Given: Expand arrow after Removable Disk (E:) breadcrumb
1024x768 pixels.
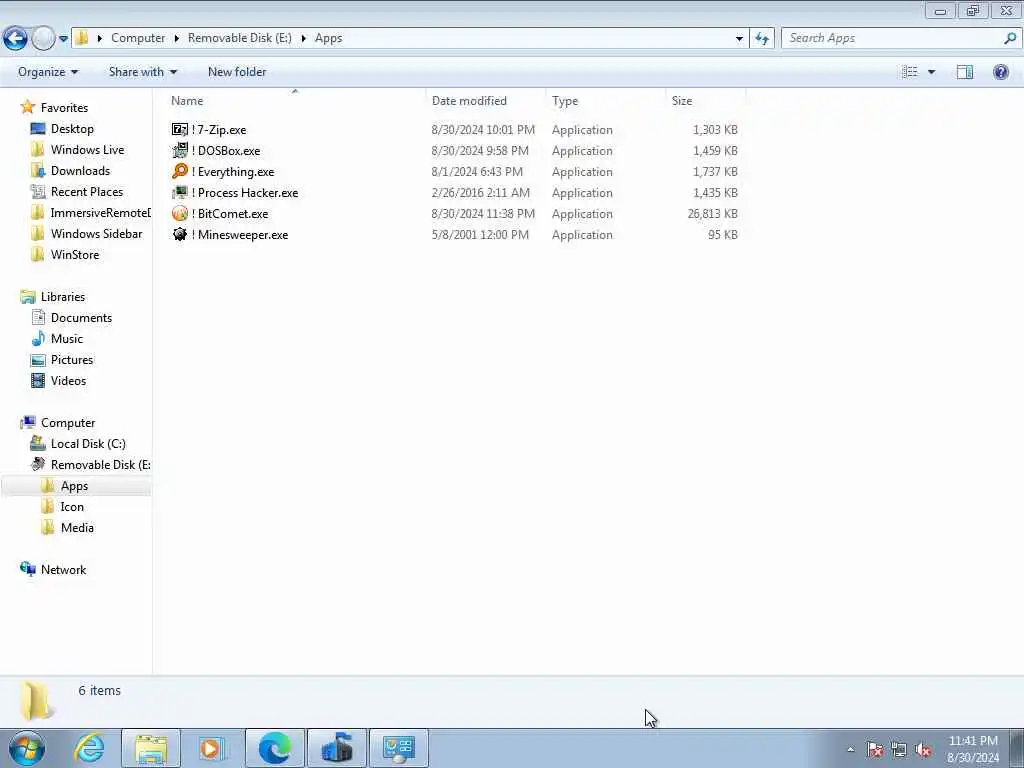Looking at the screenshot, I should click(x=304, y=39).
